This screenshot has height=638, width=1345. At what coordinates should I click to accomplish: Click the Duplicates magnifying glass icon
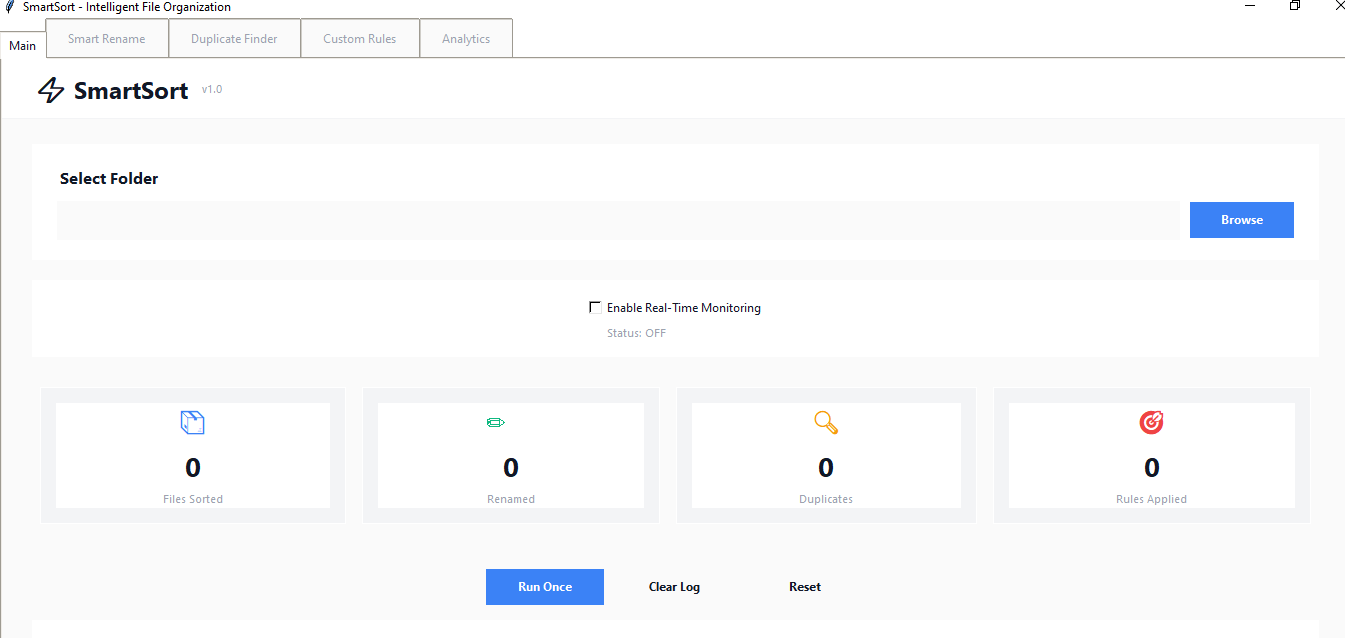[x=826, y=423]
